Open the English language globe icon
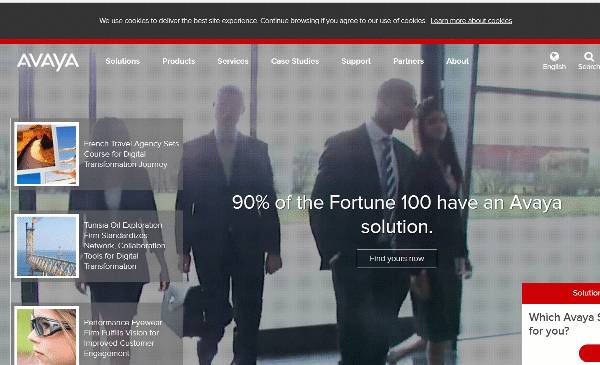 554,57
